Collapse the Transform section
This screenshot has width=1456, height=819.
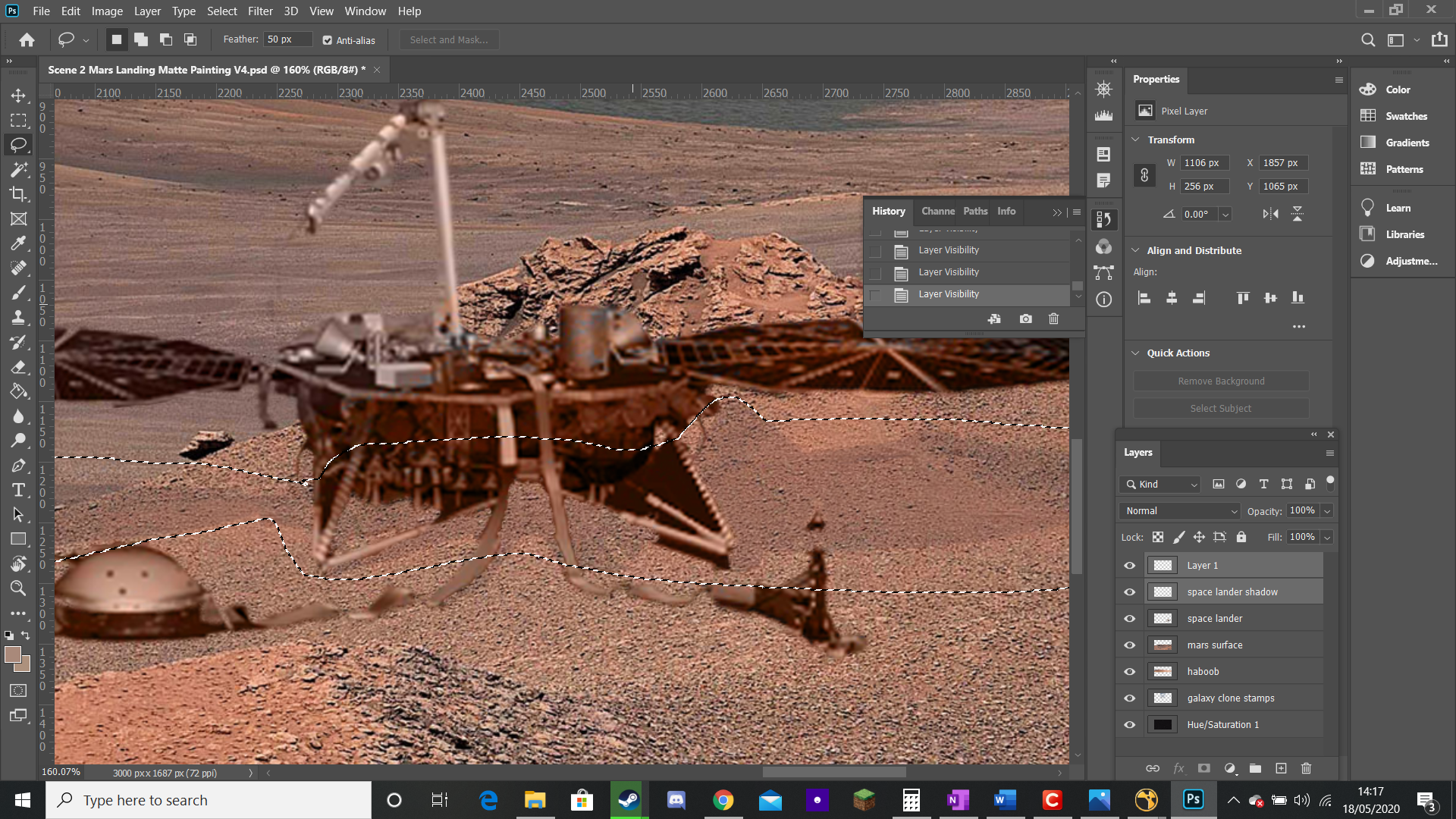[x=1135, y=140]
